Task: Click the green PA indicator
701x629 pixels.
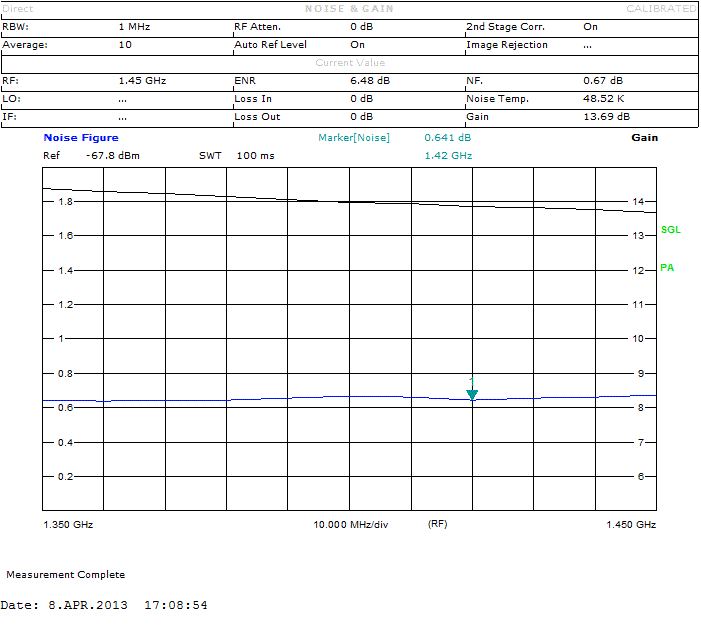Action: [667, 268]
